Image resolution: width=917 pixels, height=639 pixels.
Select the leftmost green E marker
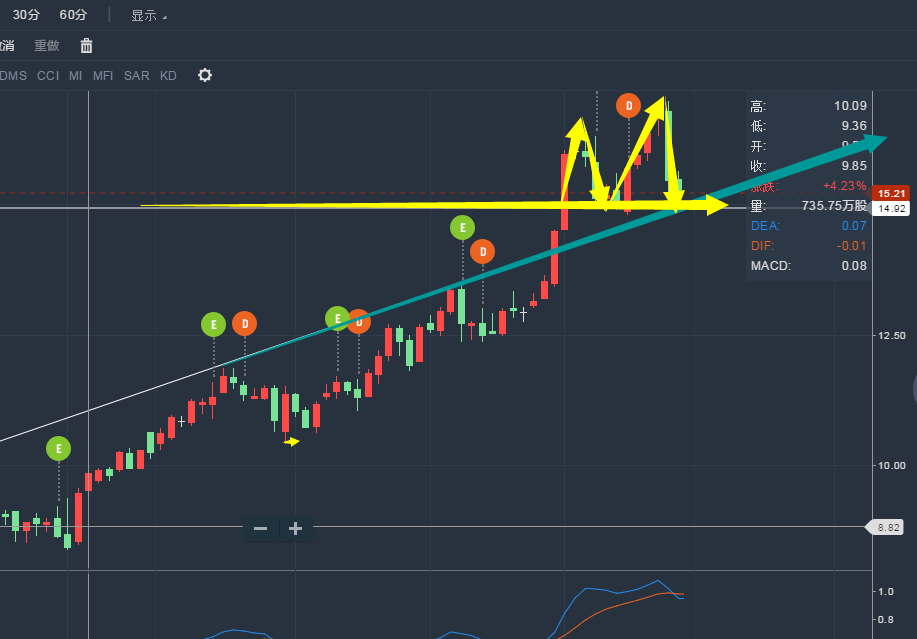click(58, 448)
